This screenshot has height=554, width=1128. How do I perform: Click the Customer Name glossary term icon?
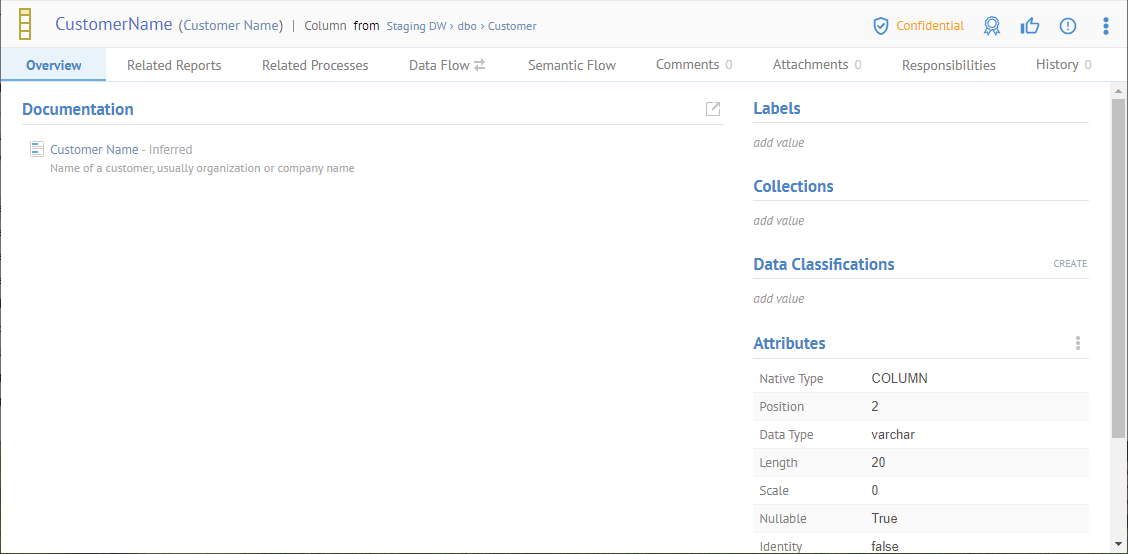tap(37, 149)
